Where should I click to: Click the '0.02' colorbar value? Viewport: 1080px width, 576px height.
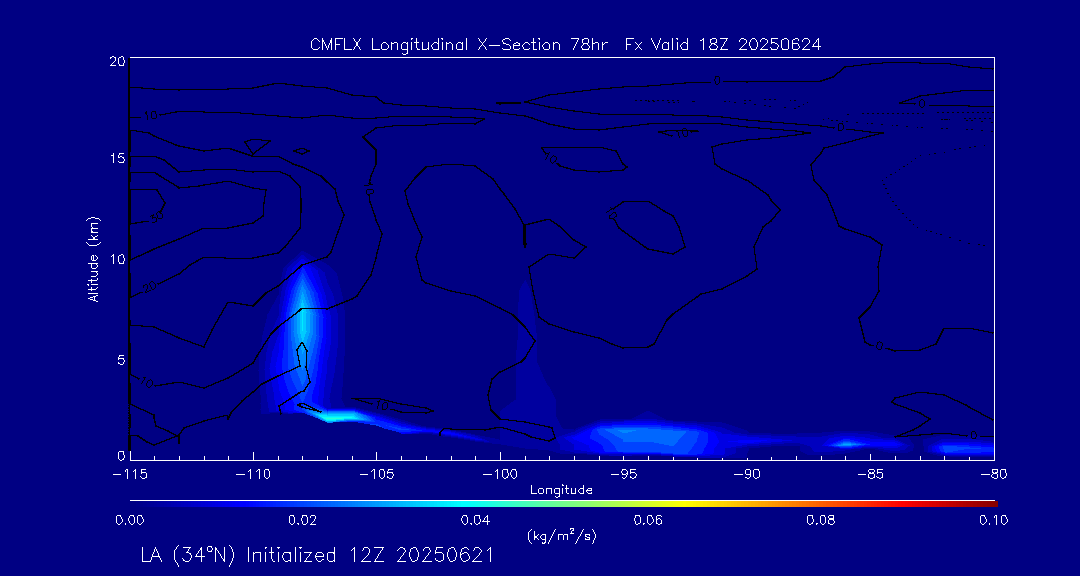(x=302, y=520)
